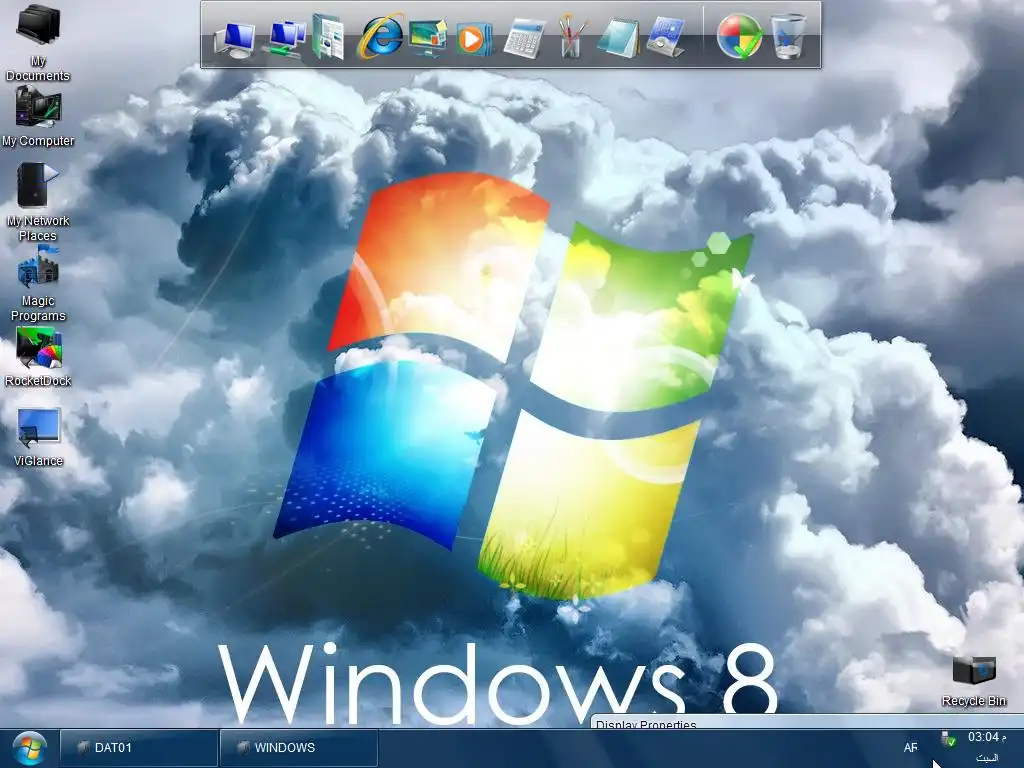Click safely remove hardware tray icon
1024x768 pixels.
click(948, 740)
